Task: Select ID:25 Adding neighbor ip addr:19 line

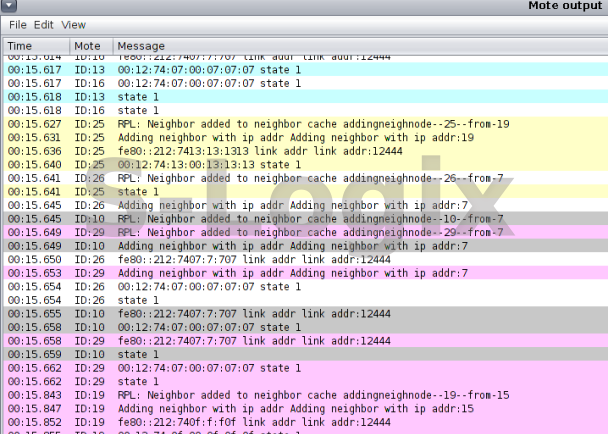Action: (x=306, y=138)
